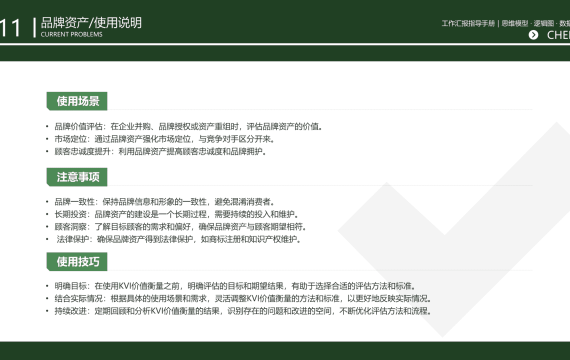This screenshot has width=570, height=360.
Task: Click the 逻辑图 header text
Action: (x=544, y=24)
